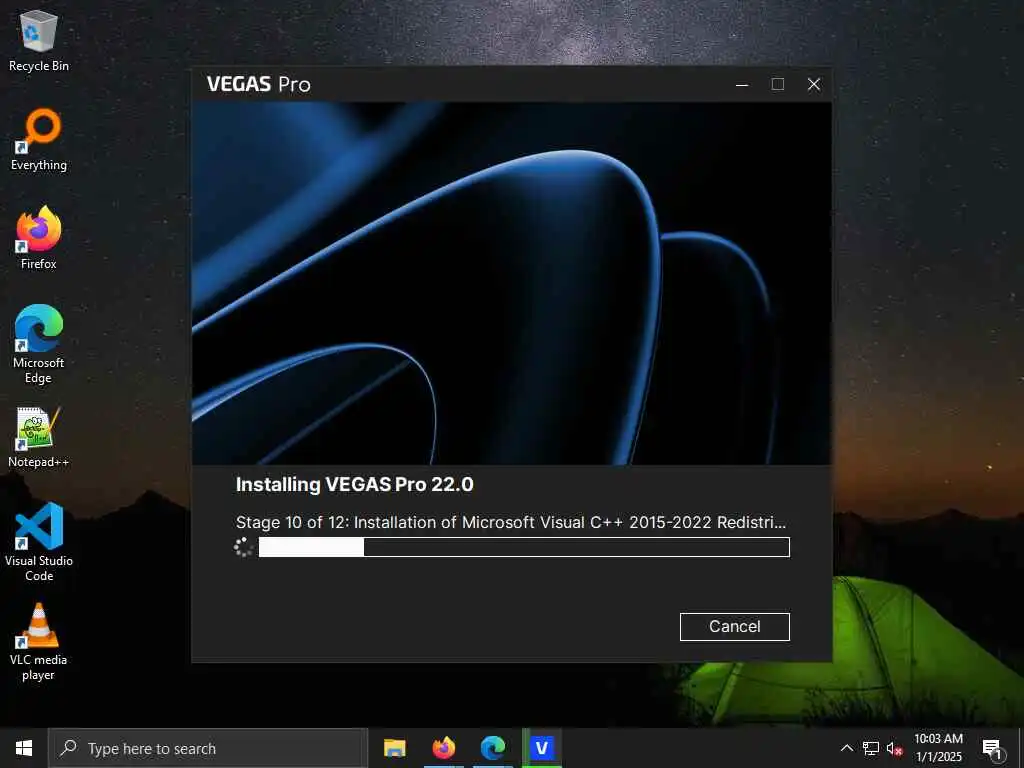Click the 'Stage 10 of 12' status text
Image resolution: width=1024 pixels, height=768 pixels.
coord(511,522)
